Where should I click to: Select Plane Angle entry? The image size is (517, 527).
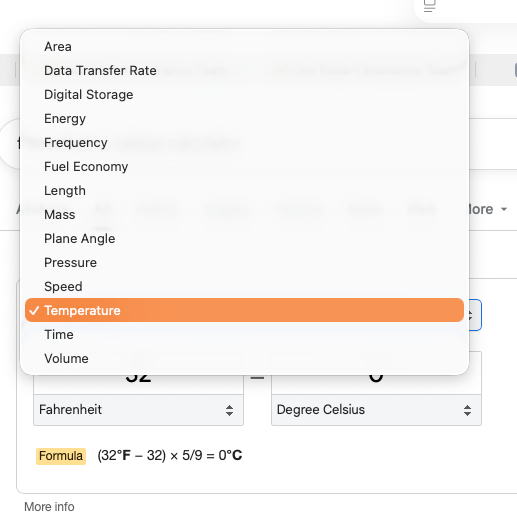coord(244,239)
